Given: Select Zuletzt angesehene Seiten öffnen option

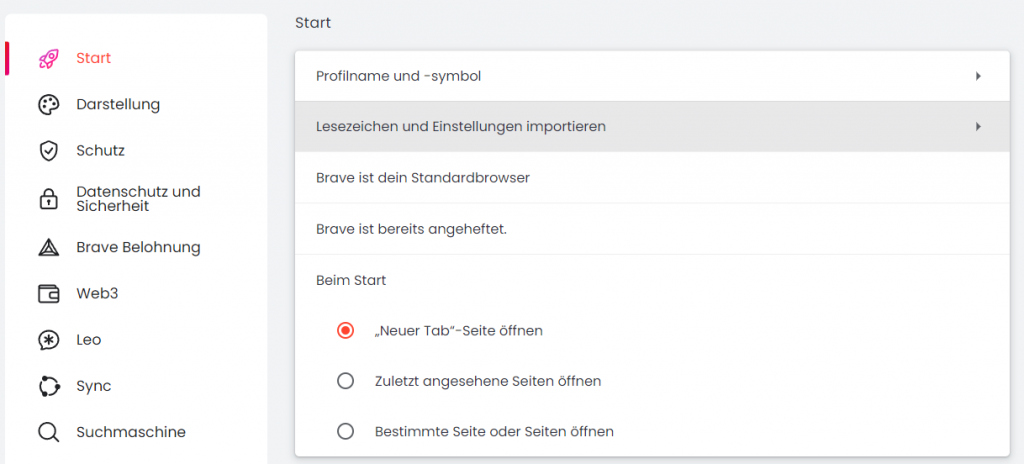Looking at the screenshot, I should click(346, 381).
